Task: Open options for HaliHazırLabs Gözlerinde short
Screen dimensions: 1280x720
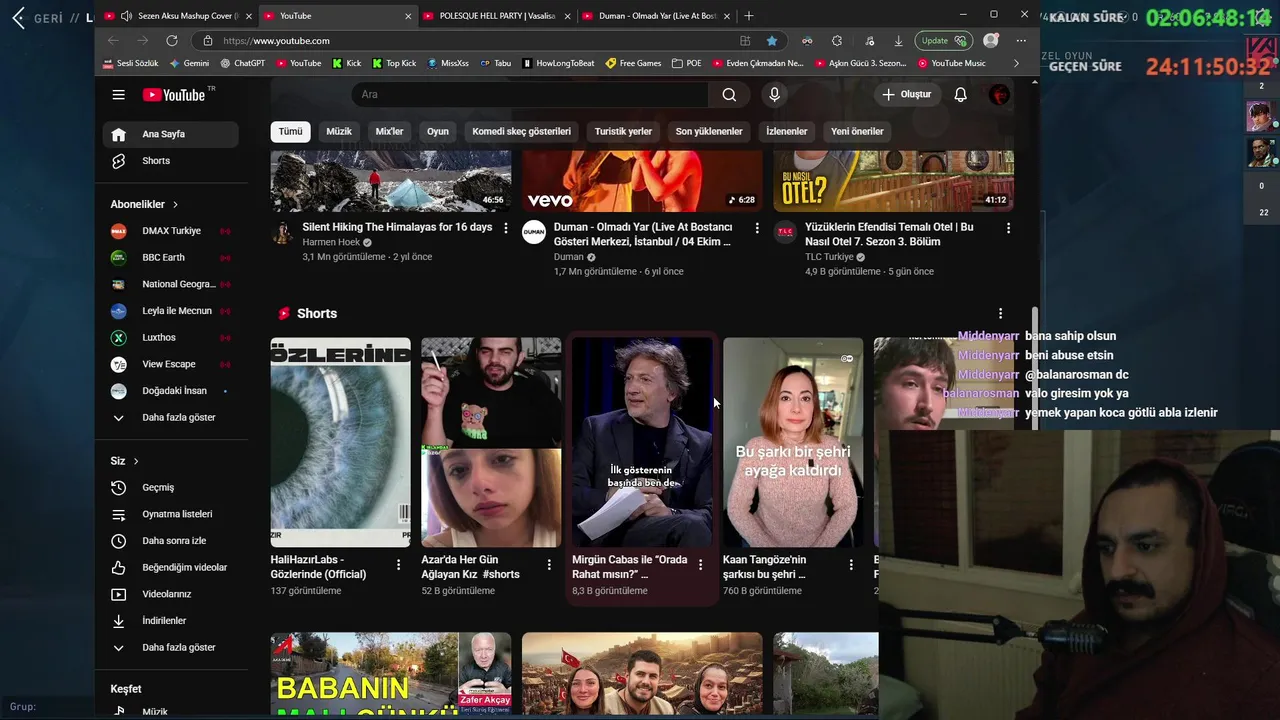Action: coord(398,565)
